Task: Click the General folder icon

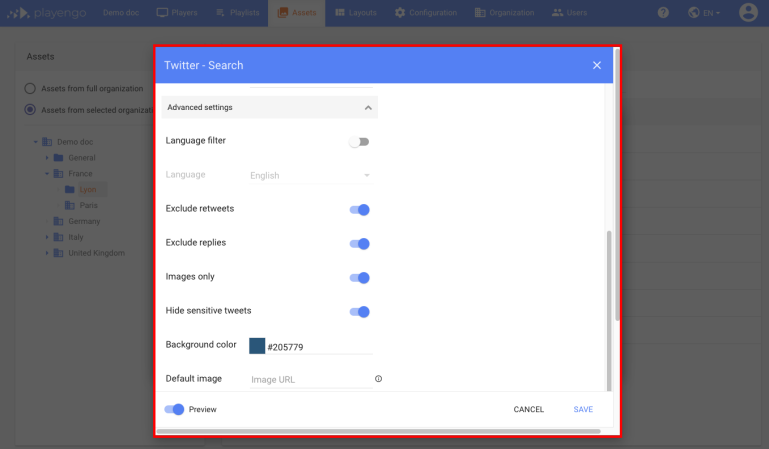Action: pos(58,158)
